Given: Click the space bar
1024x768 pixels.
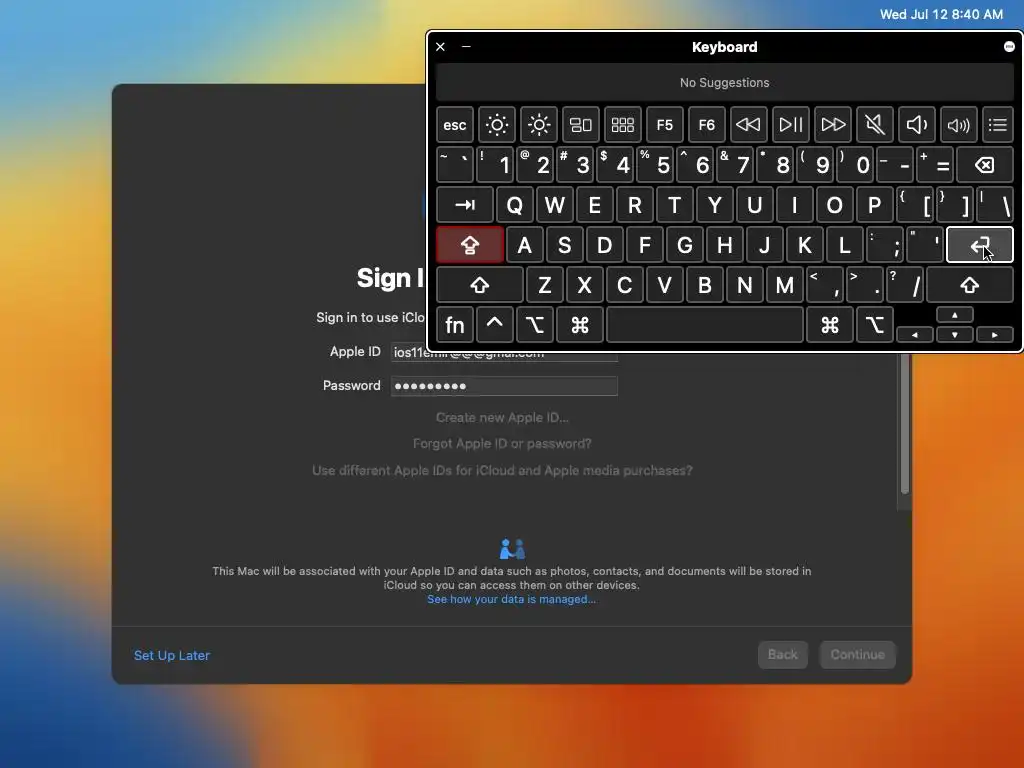Looking at the screenshot, I should coord(705,325).
